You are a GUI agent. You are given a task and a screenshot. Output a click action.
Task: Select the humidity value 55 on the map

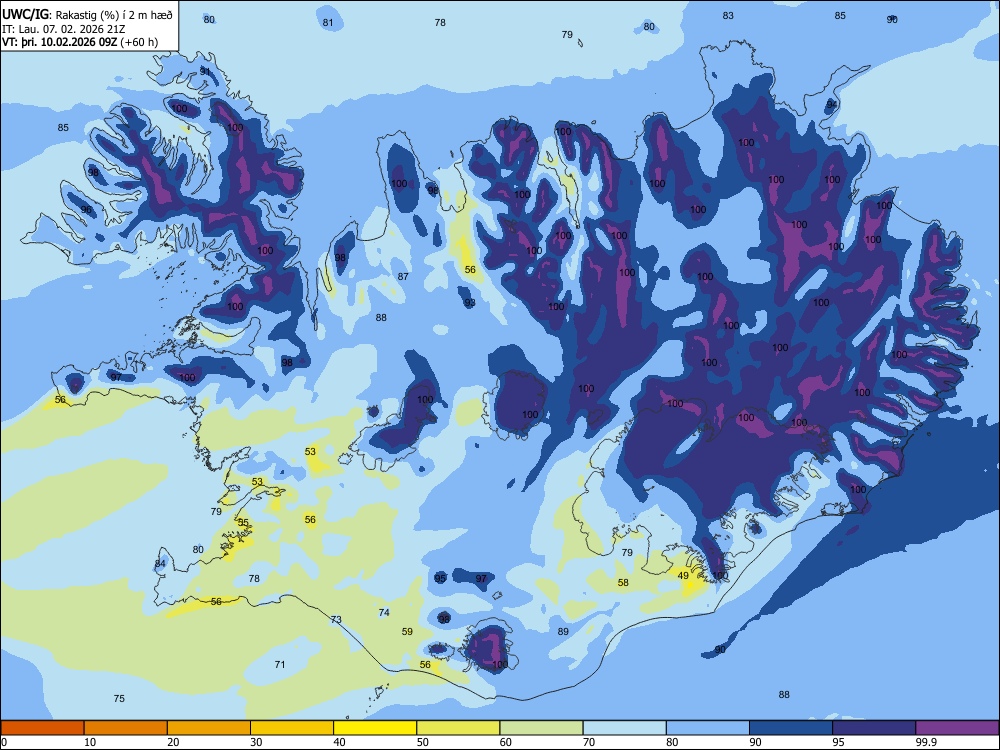[242, 522]
